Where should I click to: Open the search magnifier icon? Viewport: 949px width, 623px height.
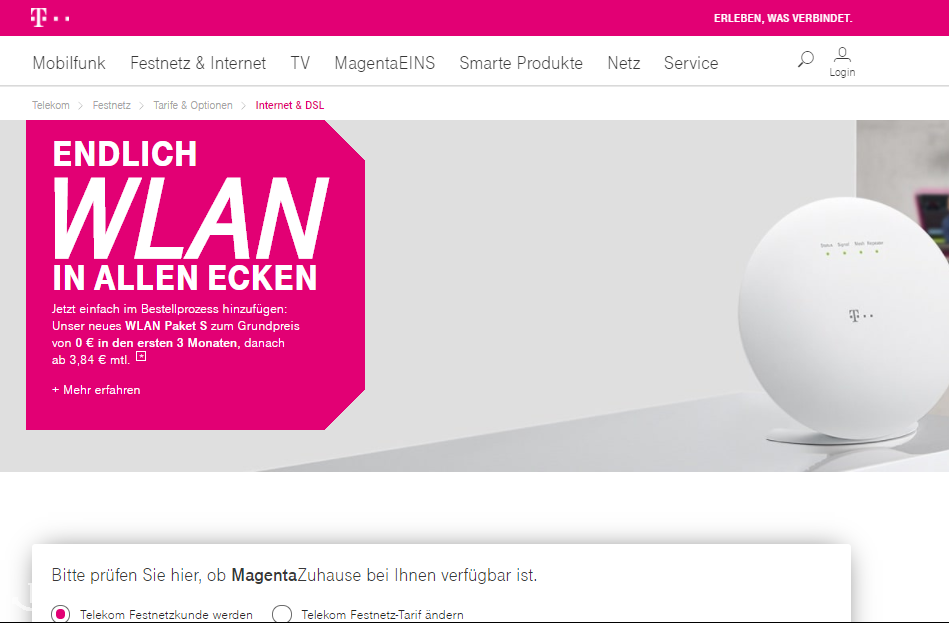click(806, 59)
